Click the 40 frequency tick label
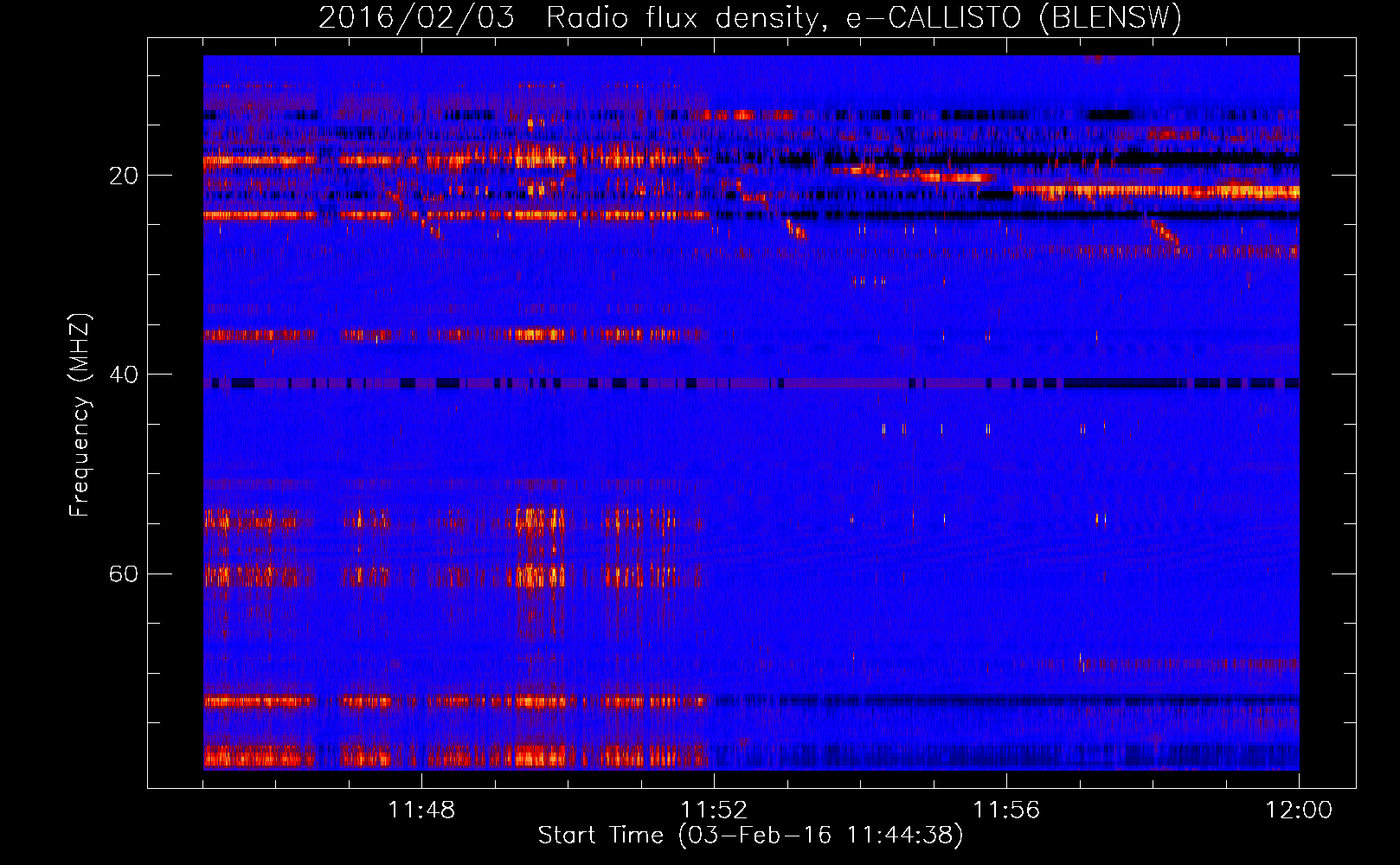Viewport: 1400px width, 865px height. 123,375
